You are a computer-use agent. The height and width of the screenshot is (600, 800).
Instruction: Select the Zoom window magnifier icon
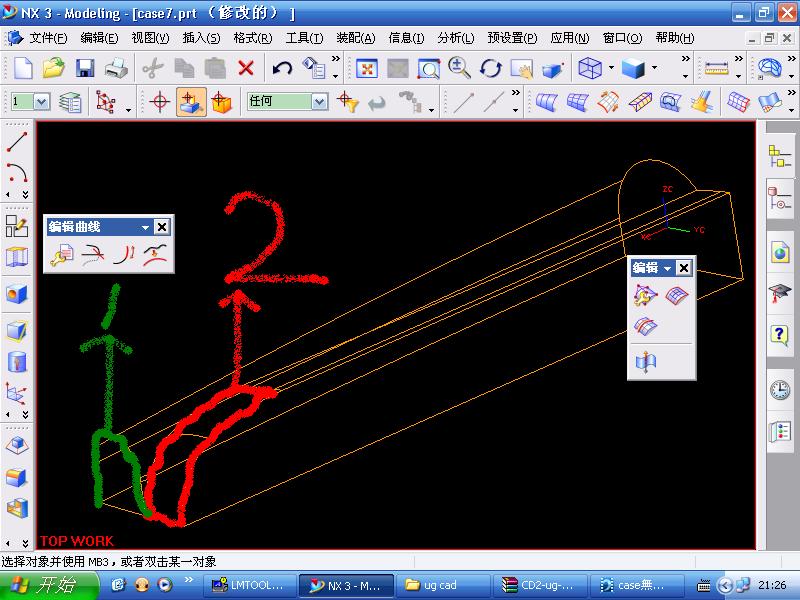pos(429,68)
